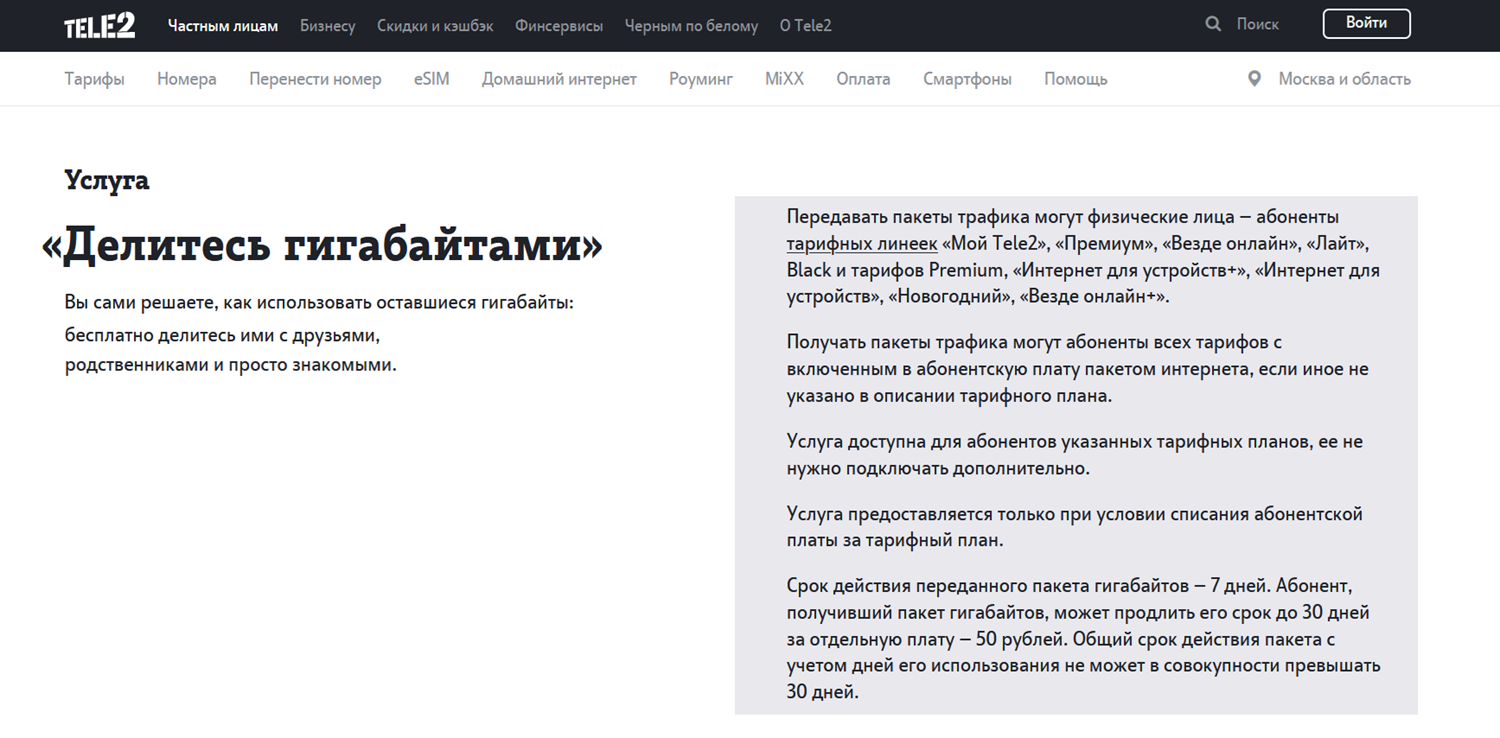The height and width of the screenshot is (738, 1500).
Task: Open Черным по белому menu item
Action: (x=691, y=26)
